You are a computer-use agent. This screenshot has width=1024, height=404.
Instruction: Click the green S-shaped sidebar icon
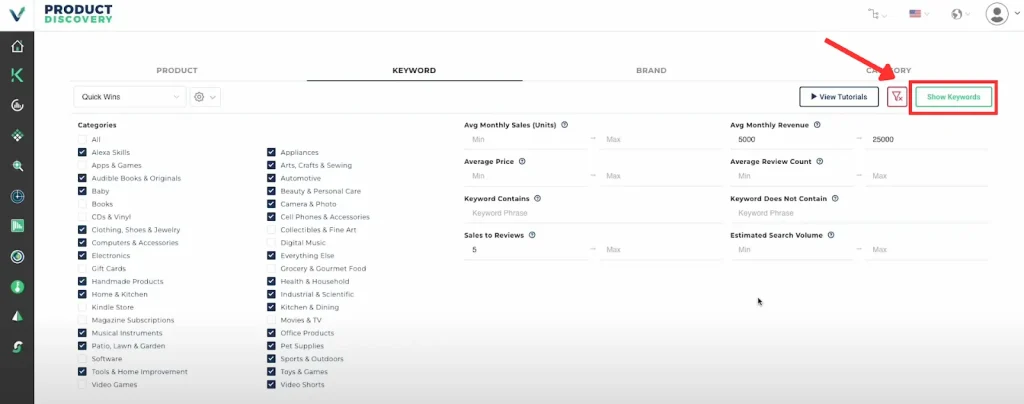pos(18,347)
